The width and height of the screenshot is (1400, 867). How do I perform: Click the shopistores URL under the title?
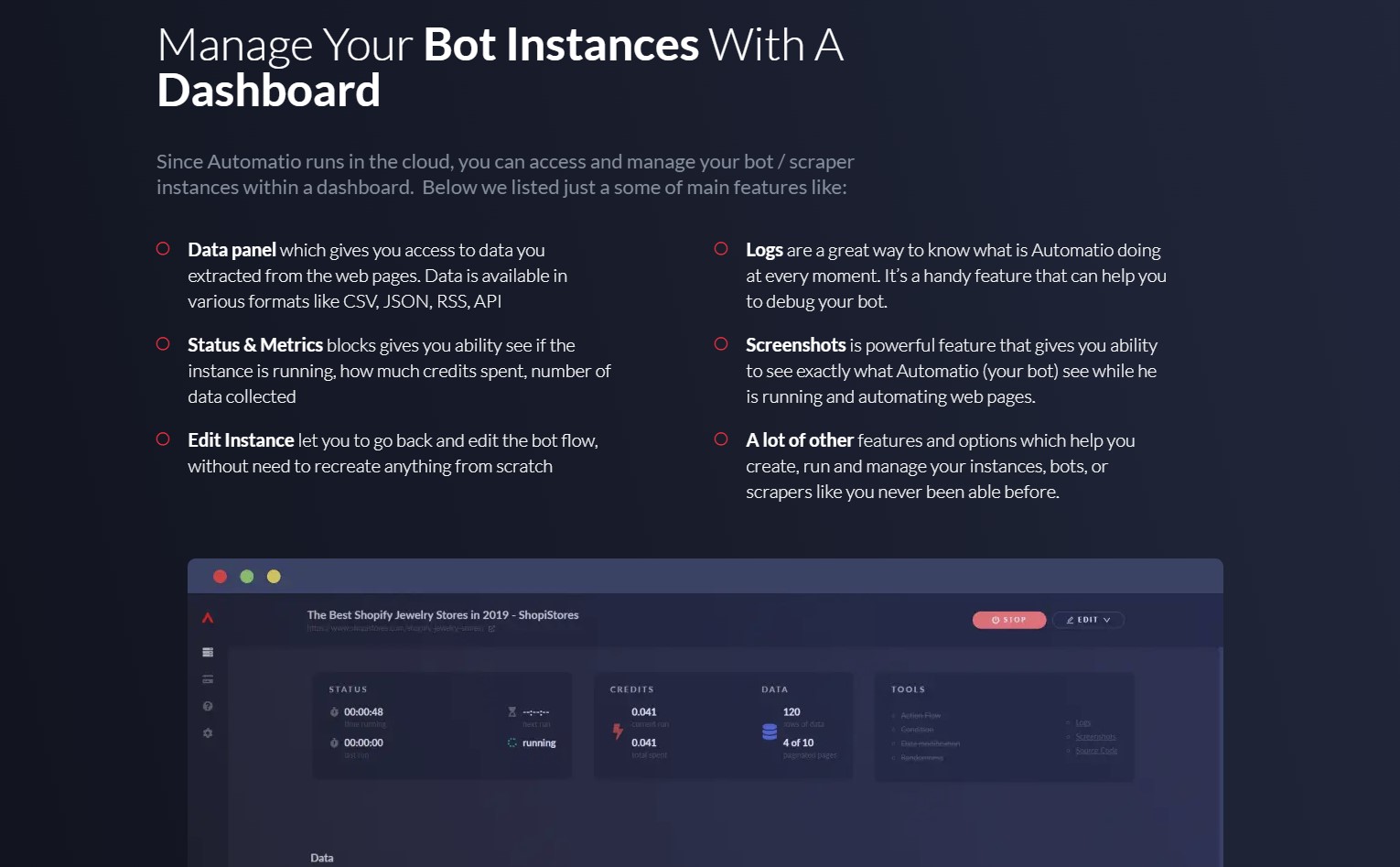pos(395,628)
